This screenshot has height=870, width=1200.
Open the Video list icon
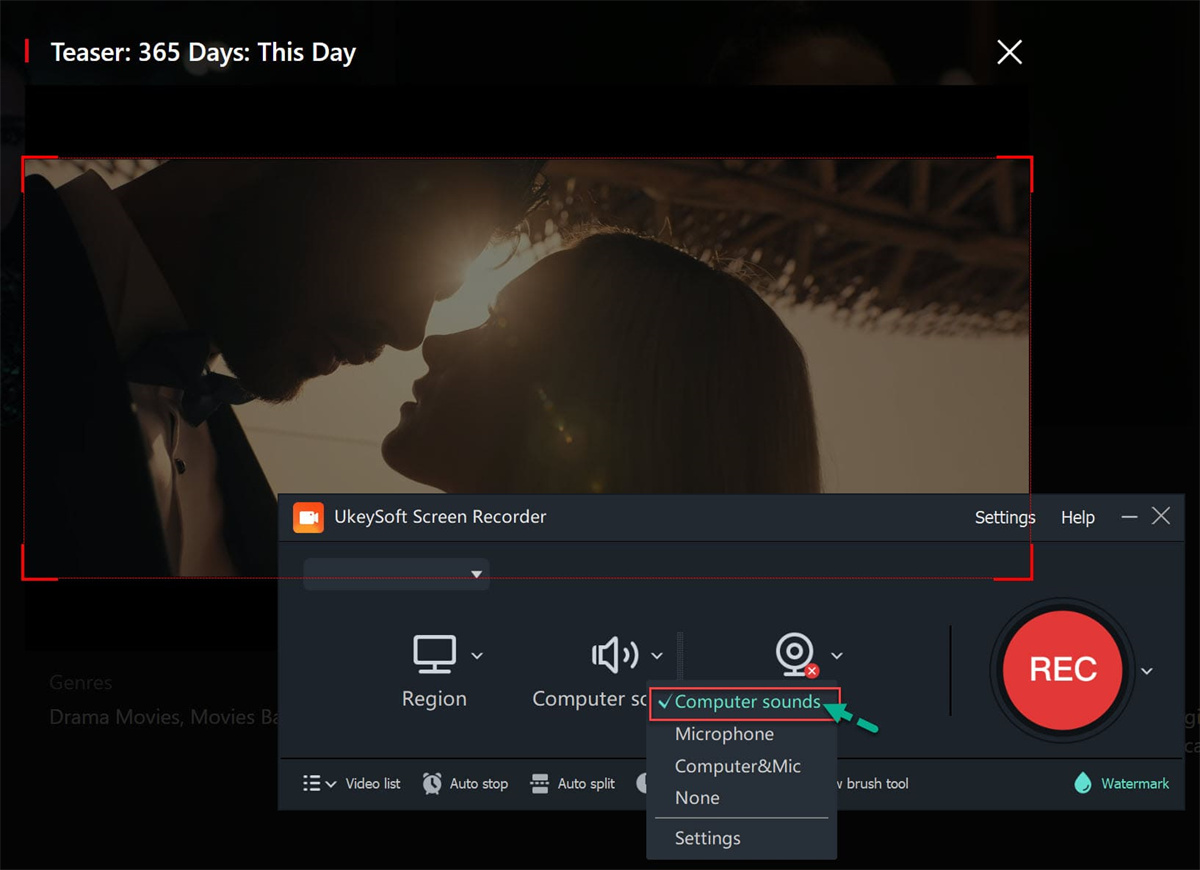[x=312, y=783]
